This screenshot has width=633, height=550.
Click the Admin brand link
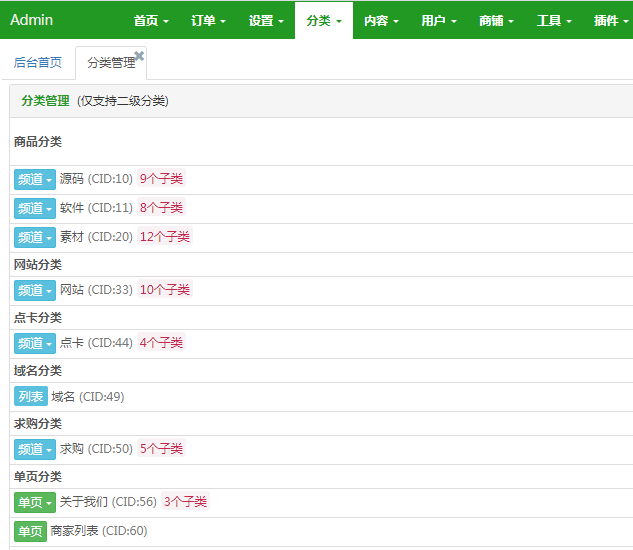[x=31, y=20]
